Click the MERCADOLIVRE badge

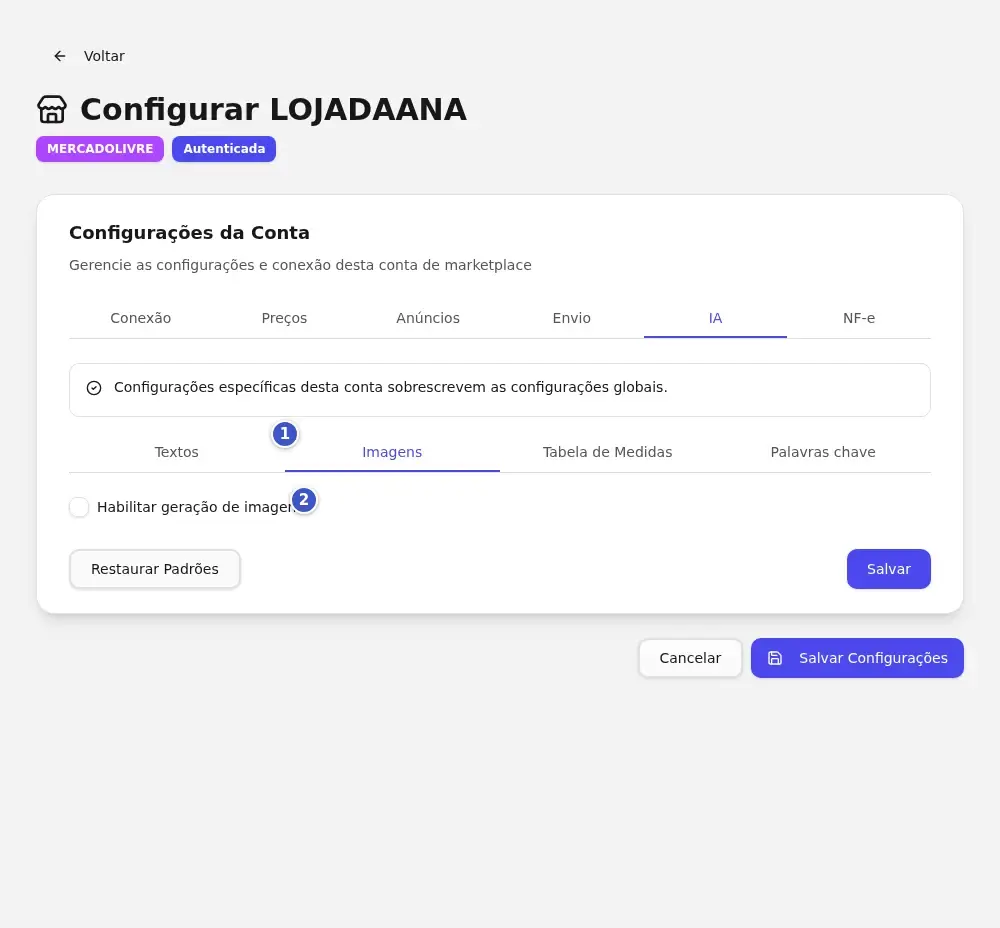[x=100, y=149]
